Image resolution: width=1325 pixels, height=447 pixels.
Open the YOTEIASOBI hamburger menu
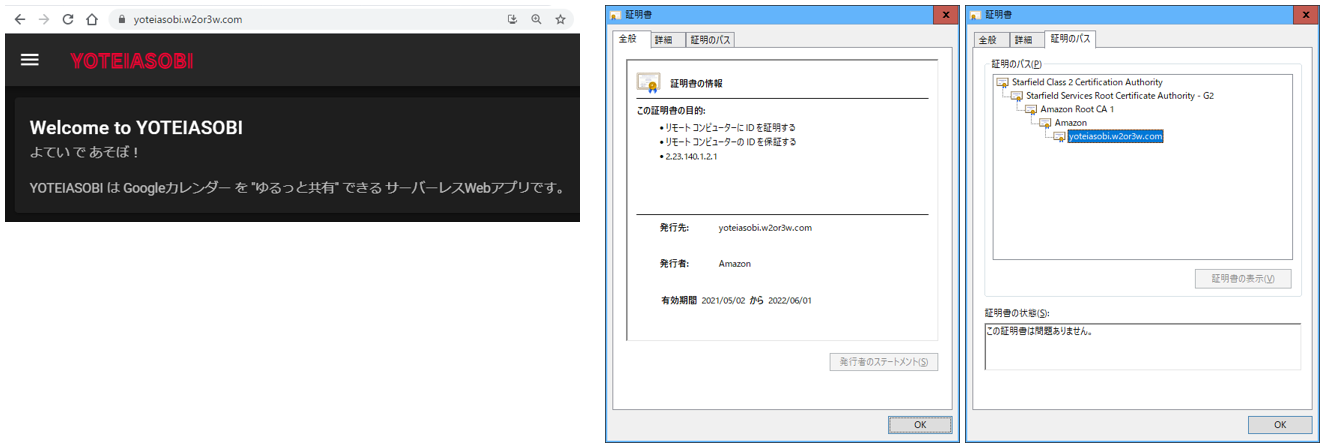(x=30, y=60)
